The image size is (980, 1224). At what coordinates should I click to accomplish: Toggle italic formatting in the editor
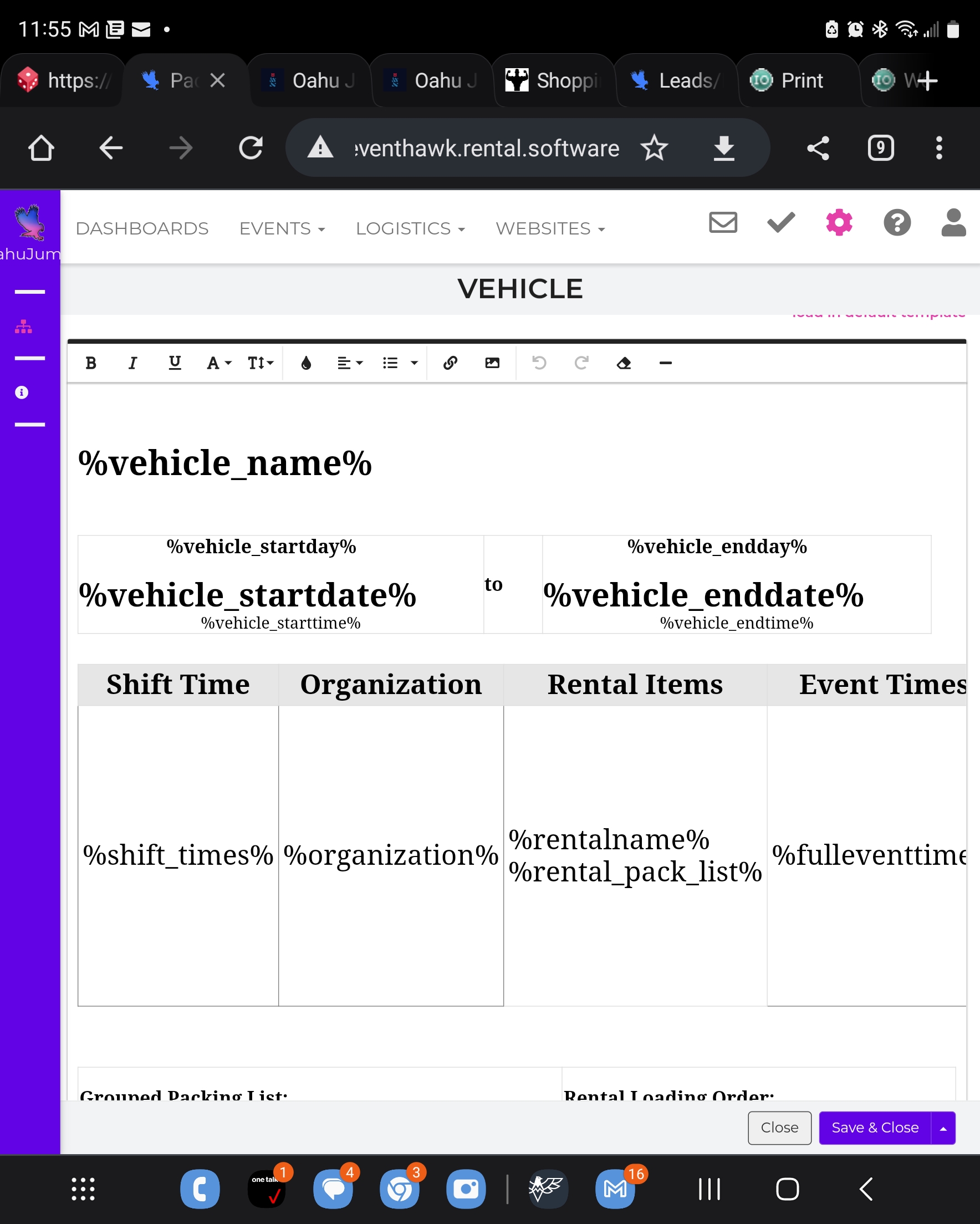(132, 363)
